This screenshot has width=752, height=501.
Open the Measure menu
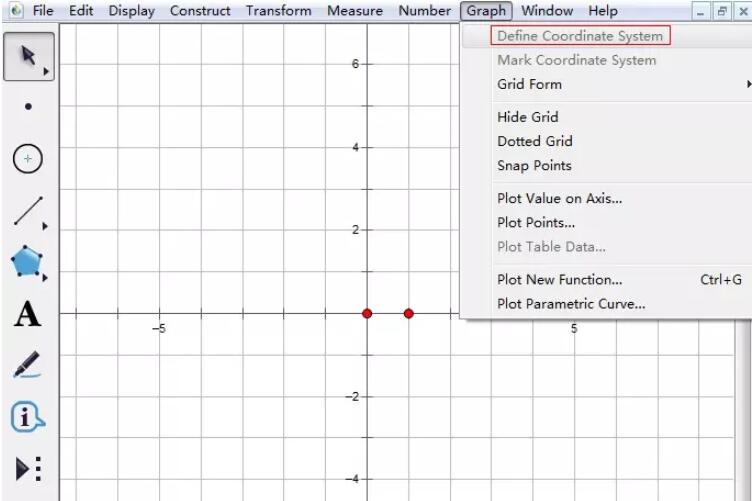[355, 11]
